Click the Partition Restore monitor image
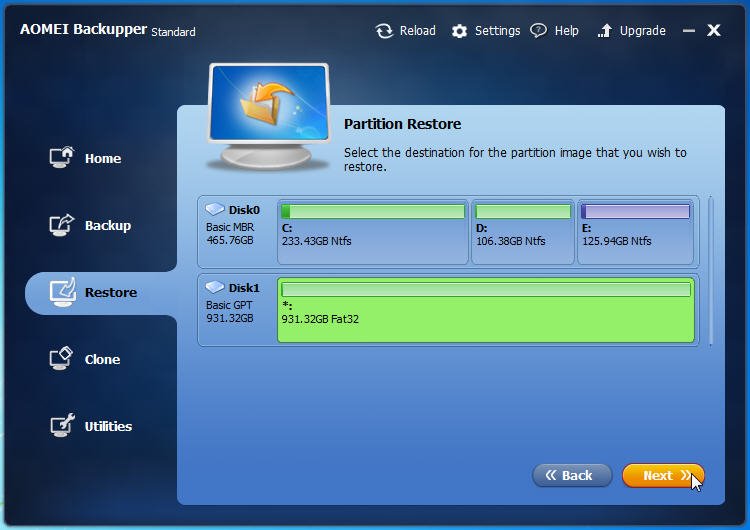The image size is (750, 530). click(x=269, y=116)
